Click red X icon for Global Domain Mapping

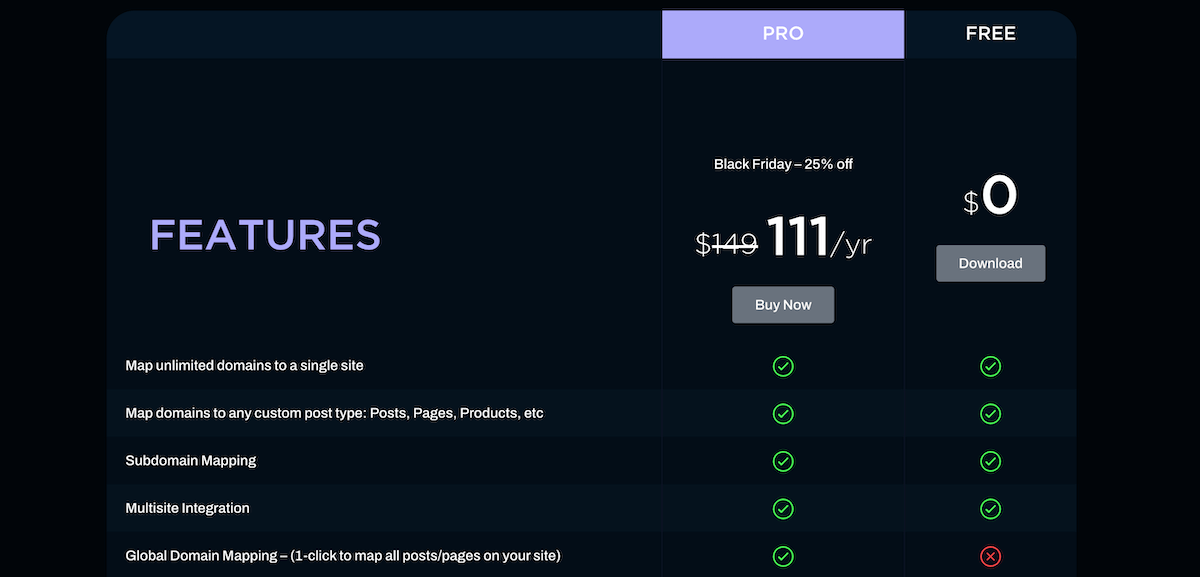coord(990,556)
